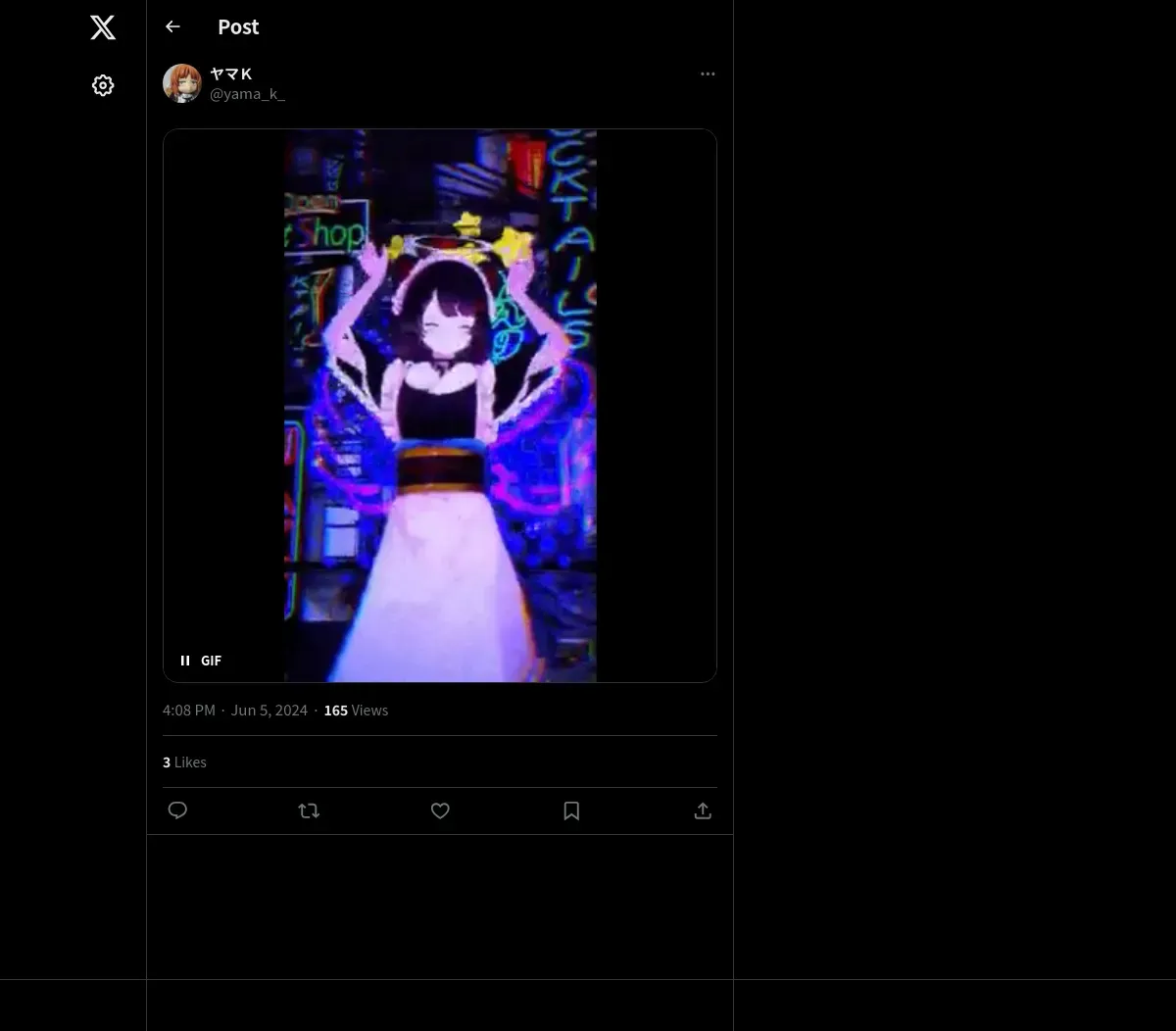Repost this post
This screenshot has width=1176, height=1031.
click(x=309, y=810)
